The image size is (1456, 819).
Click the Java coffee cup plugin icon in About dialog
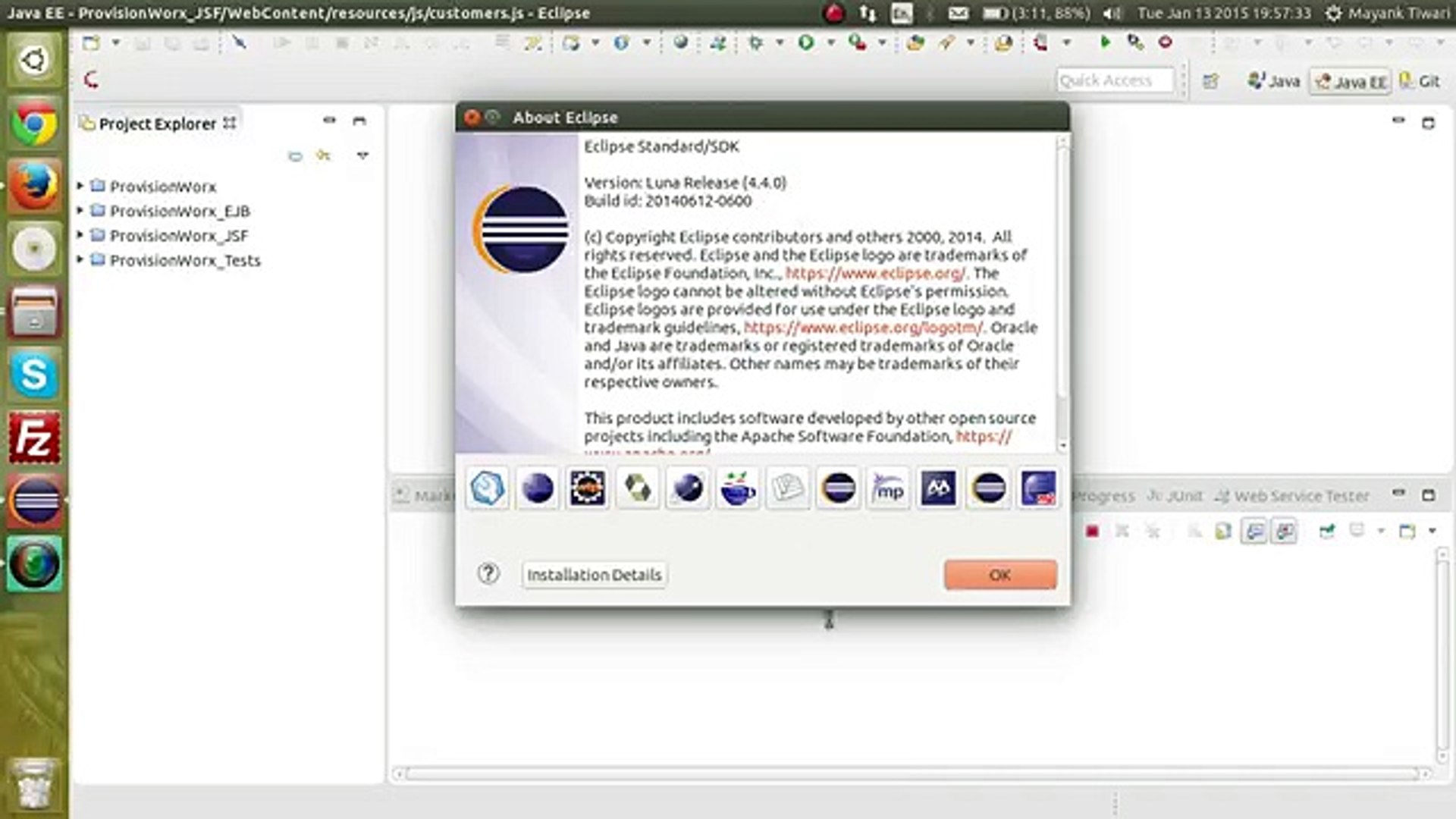point(738,488)
